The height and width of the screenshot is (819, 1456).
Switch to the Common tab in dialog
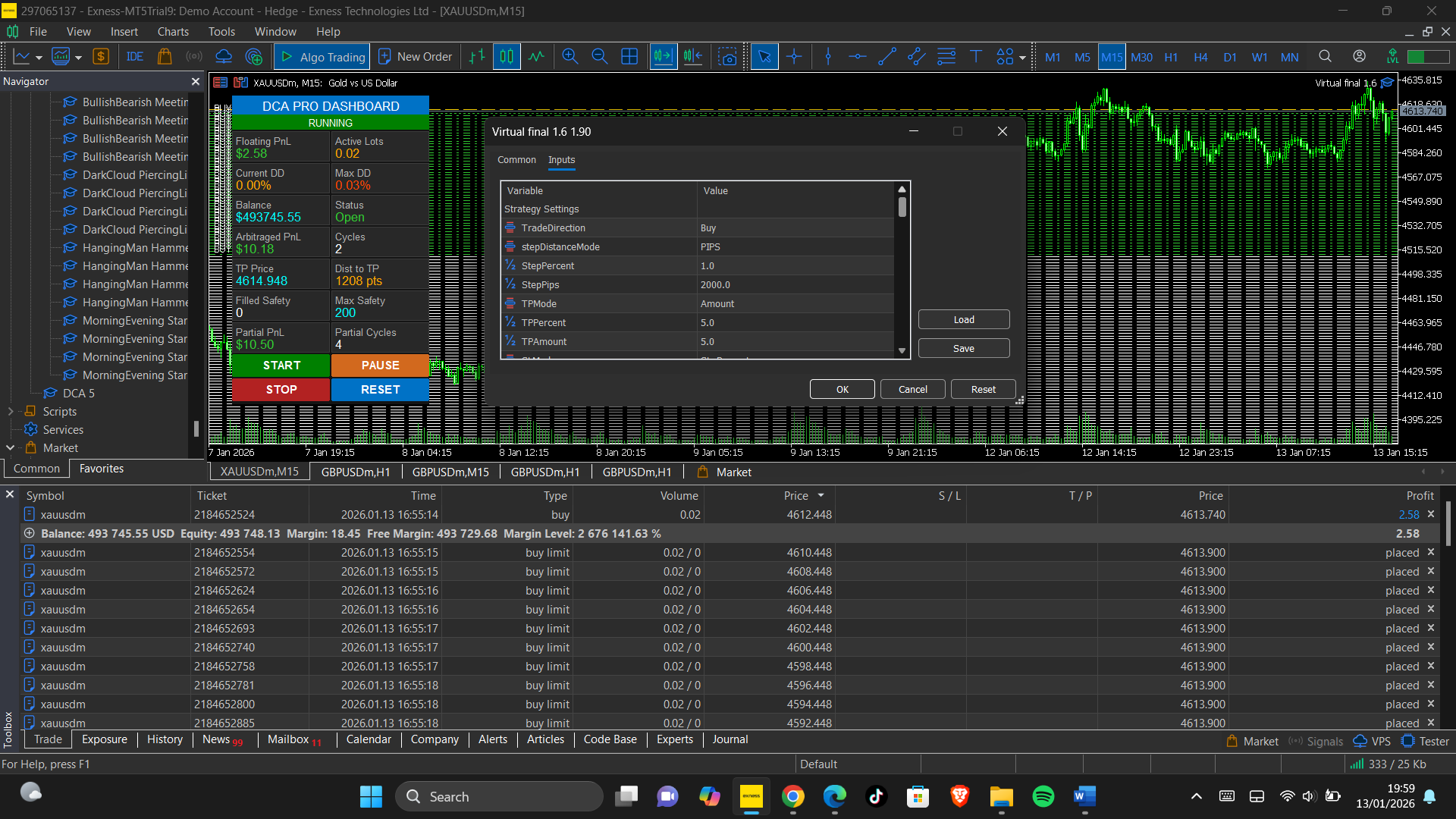[516, 160]
